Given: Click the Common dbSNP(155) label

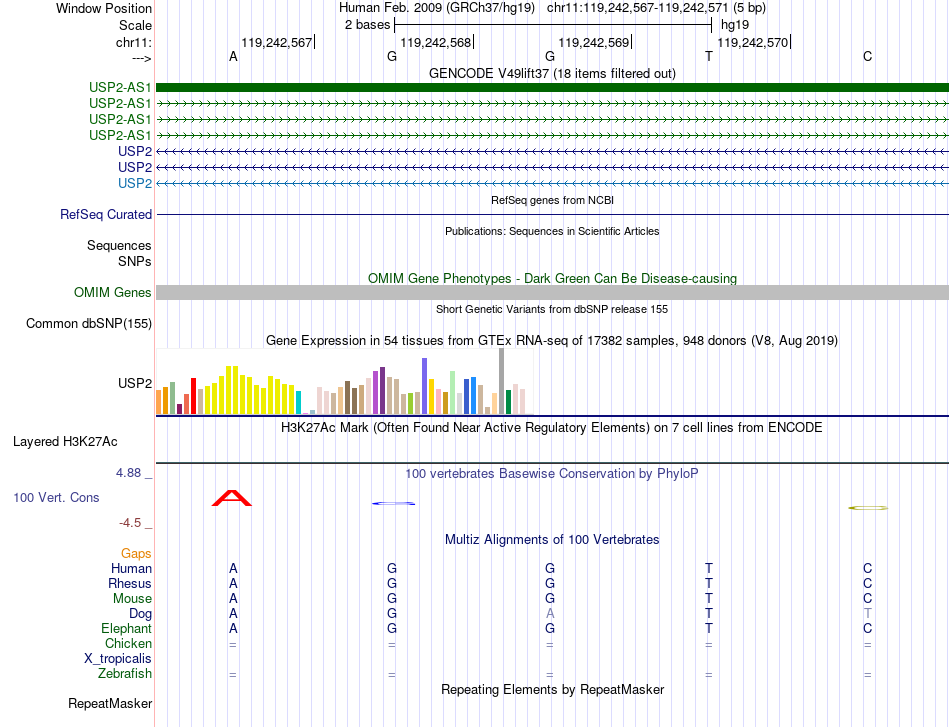Looking at the screenshot, I should (88, 324).
